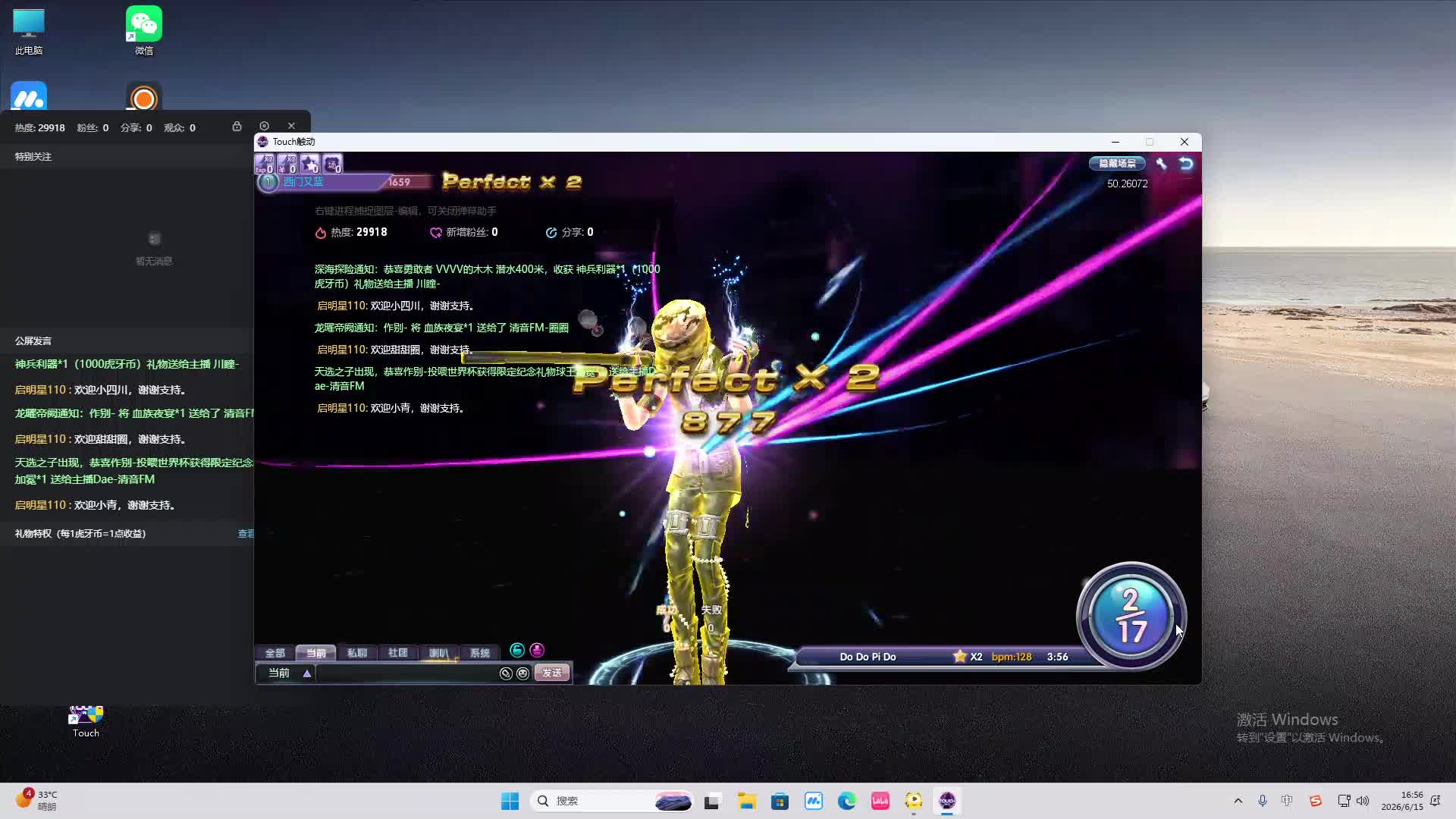Click the 功 buff icon
Image resolution: width=1456 pixels, height=819 pixels.
[333, 163]
